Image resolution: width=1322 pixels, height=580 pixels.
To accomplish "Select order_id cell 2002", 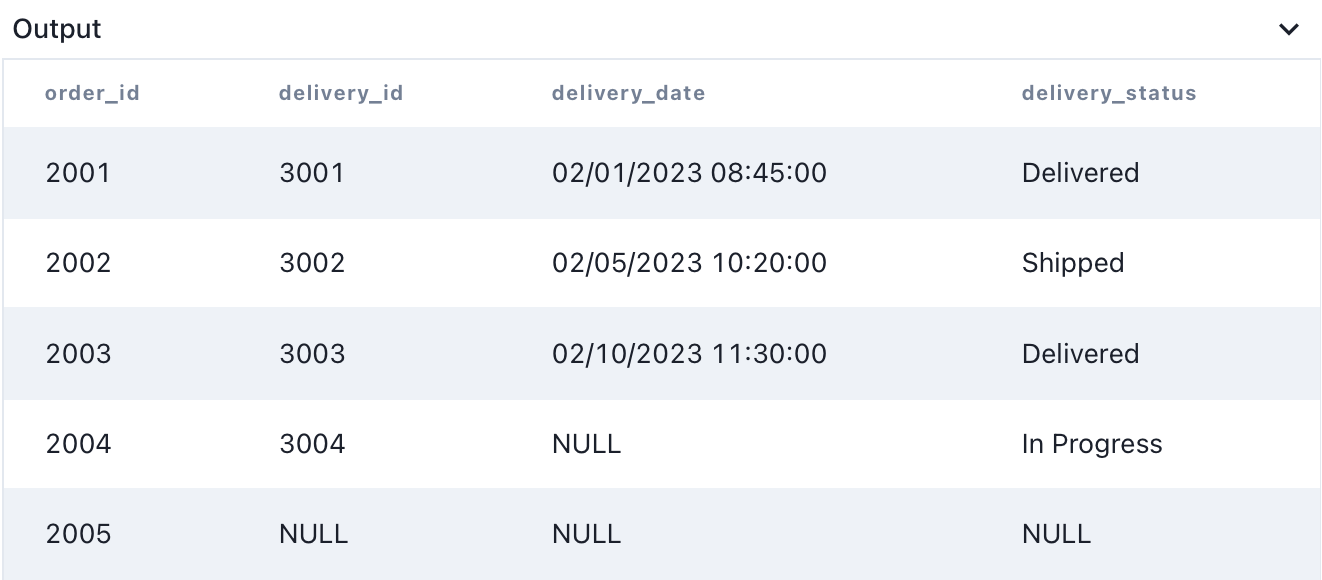I will point(78,263).
